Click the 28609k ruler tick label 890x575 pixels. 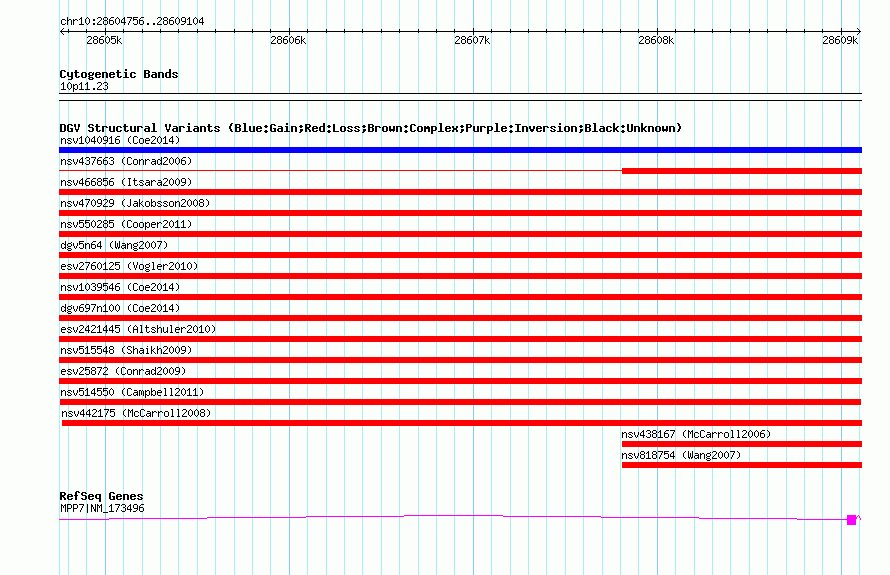click(839, 40)
